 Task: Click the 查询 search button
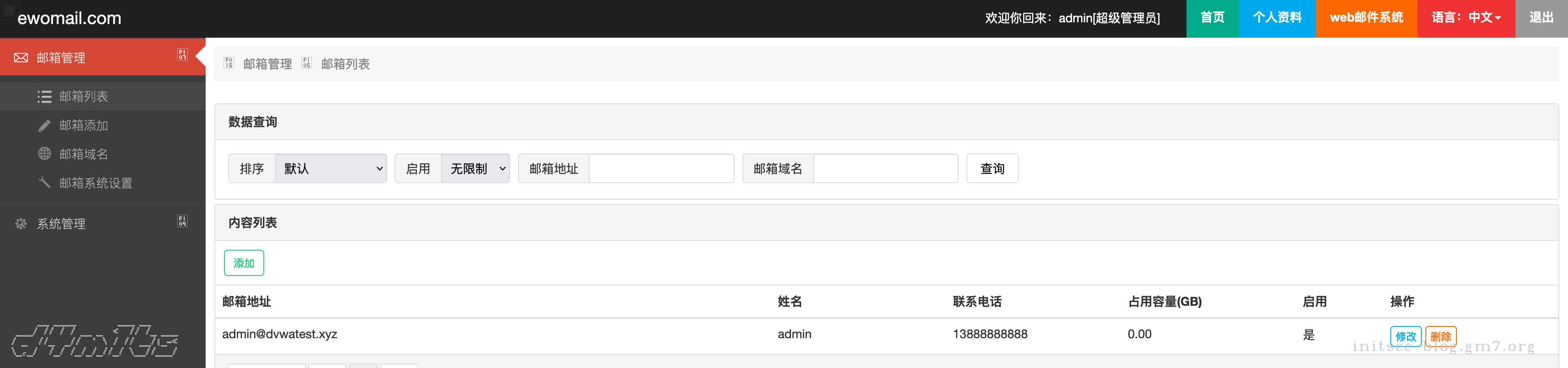(x=991, y=169)
